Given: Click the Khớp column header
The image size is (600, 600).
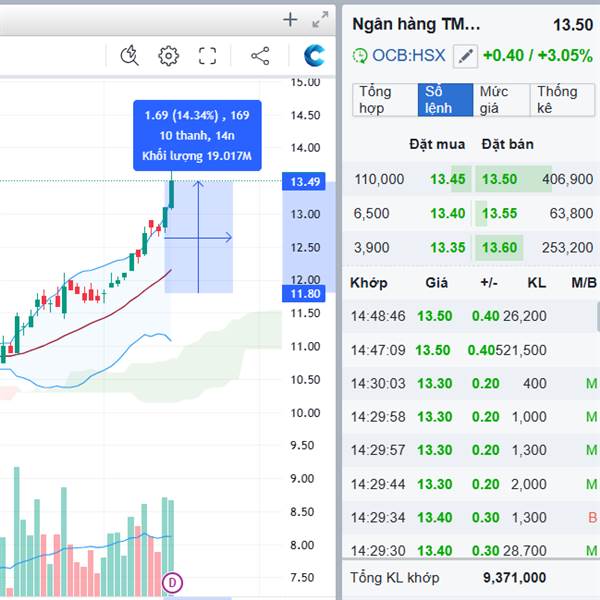Looking at the screenshot, I should pyautogui.click(x=369, y=283).
